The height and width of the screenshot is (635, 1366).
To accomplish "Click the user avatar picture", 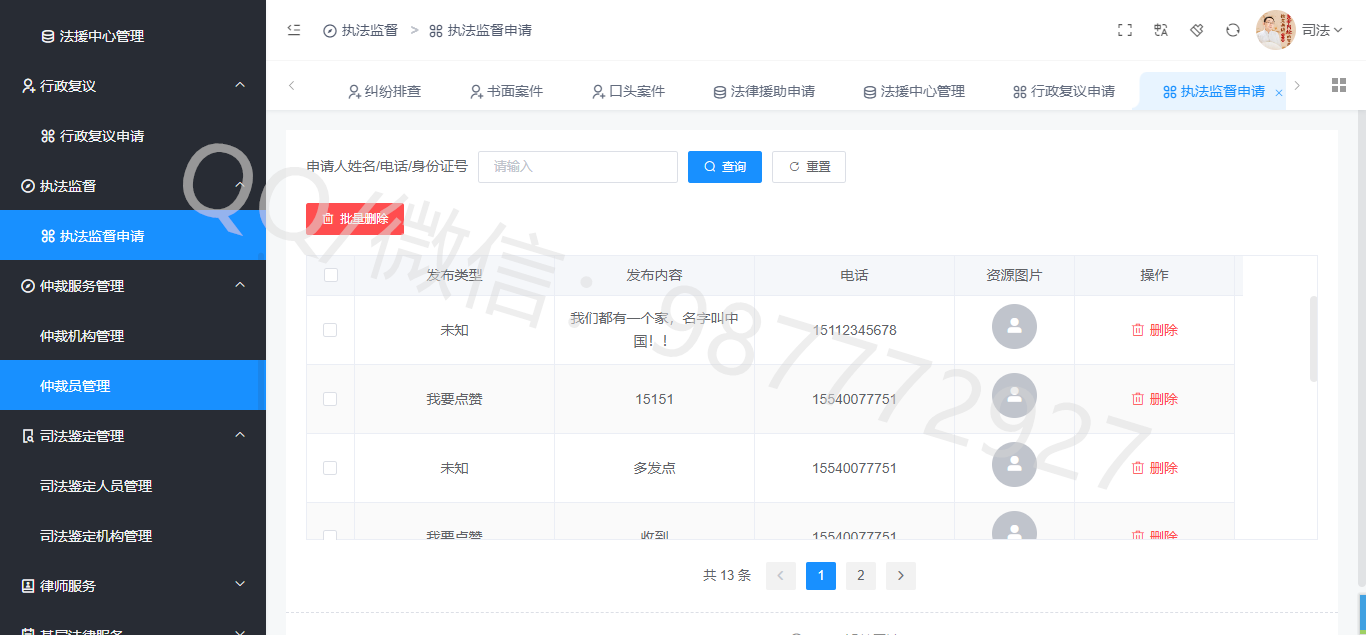I will pos(1275,30).
